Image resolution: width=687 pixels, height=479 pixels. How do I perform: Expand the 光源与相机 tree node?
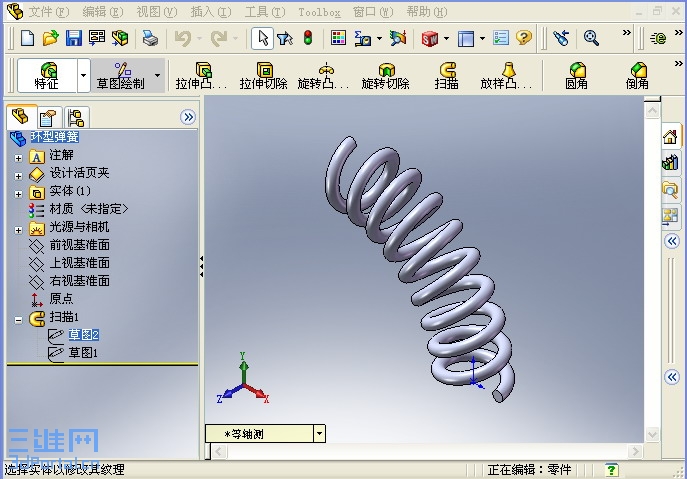click(x=18, y=230)
